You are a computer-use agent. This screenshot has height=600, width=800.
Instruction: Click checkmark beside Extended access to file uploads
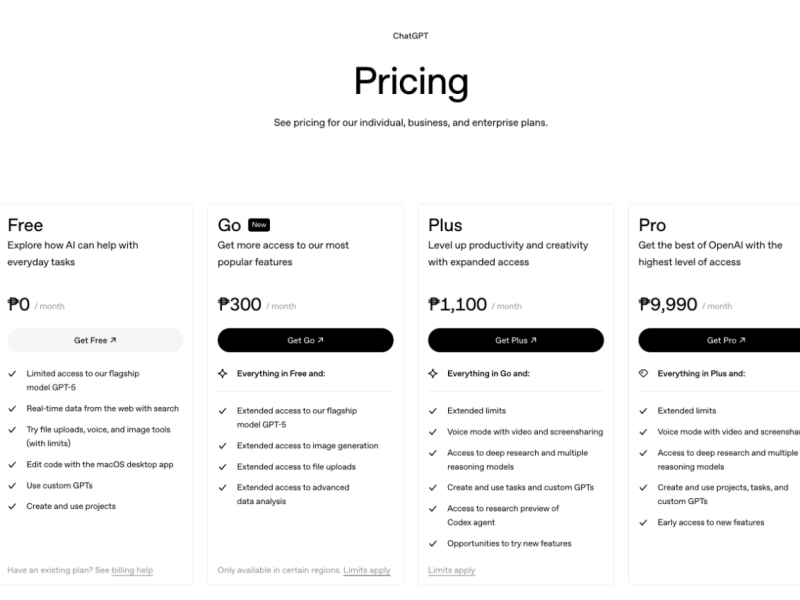pyautogui.click(x=222, y=467)
